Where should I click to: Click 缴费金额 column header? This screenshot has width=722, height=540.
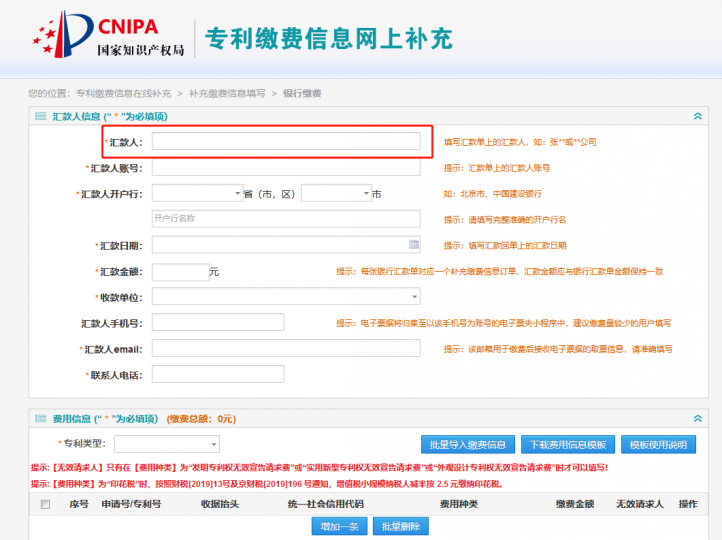tap(575, 504)
